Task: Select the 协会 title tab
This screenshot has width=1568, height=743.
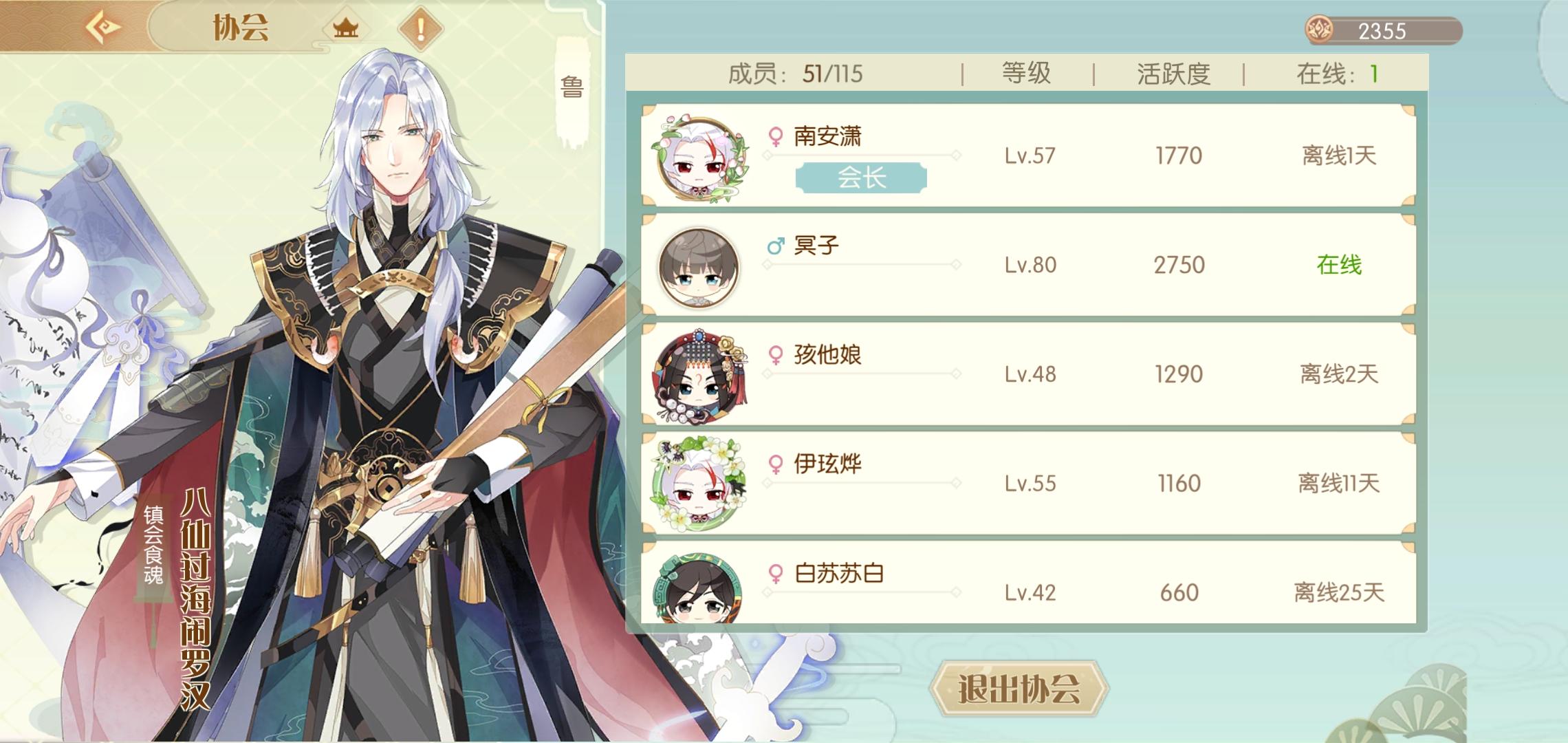Action: click(x=240, y=28)
